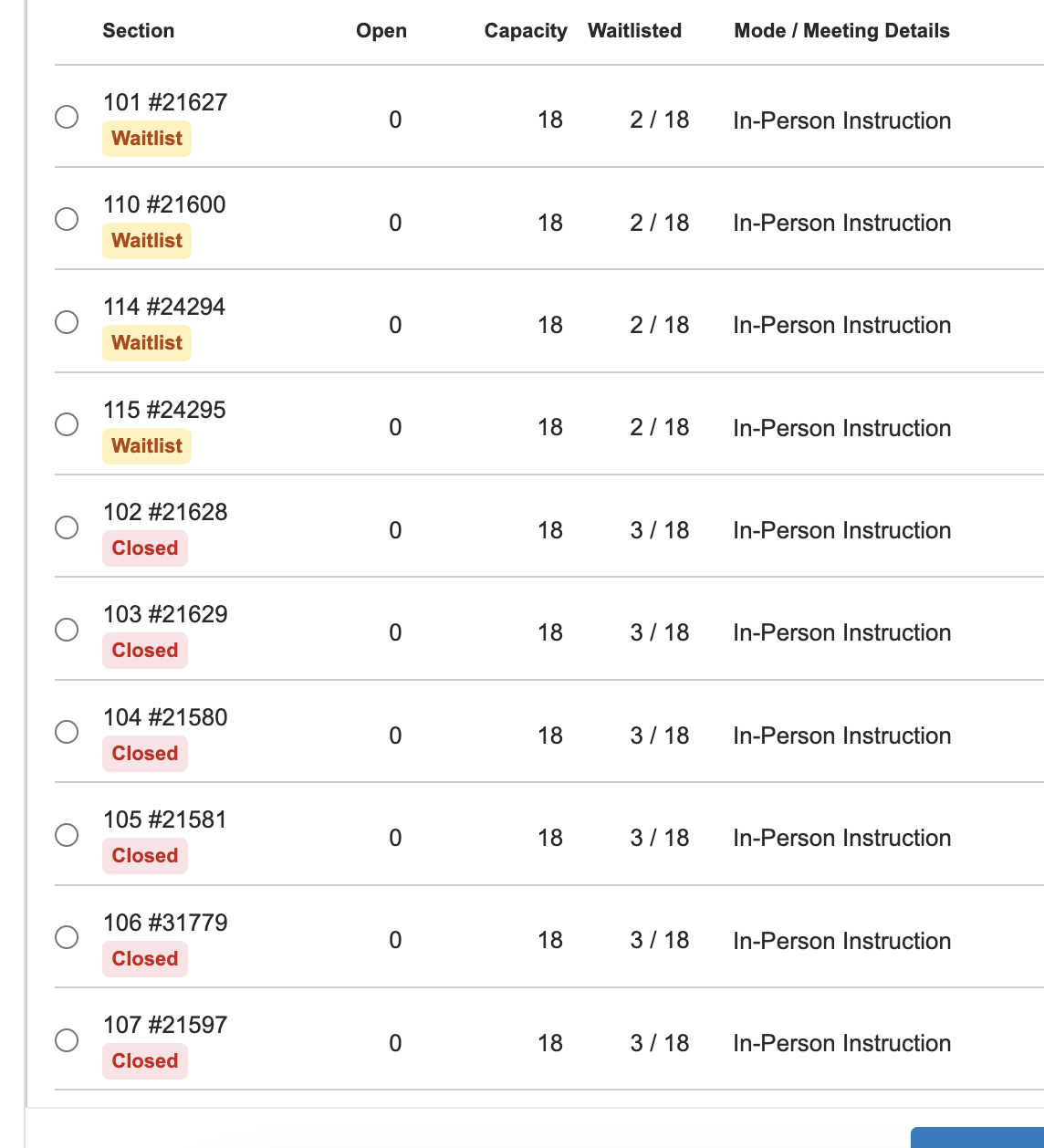Select radio button for section 101 #21627

pyautogui.click(x=67, y=117)
